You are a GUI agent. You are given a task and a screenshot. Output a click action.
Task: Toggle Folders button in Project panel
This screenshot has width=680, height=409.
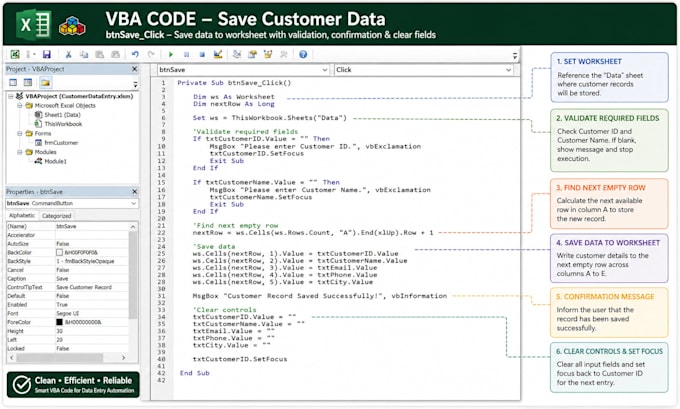pyautogui.click(x=46, y=82)
